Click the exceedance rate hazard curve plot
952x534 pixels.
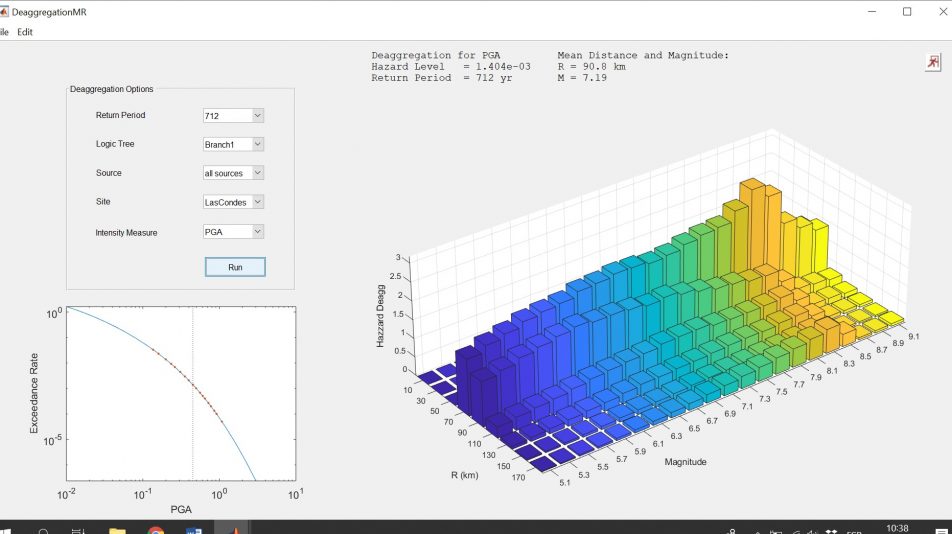(x=181, y=394)
